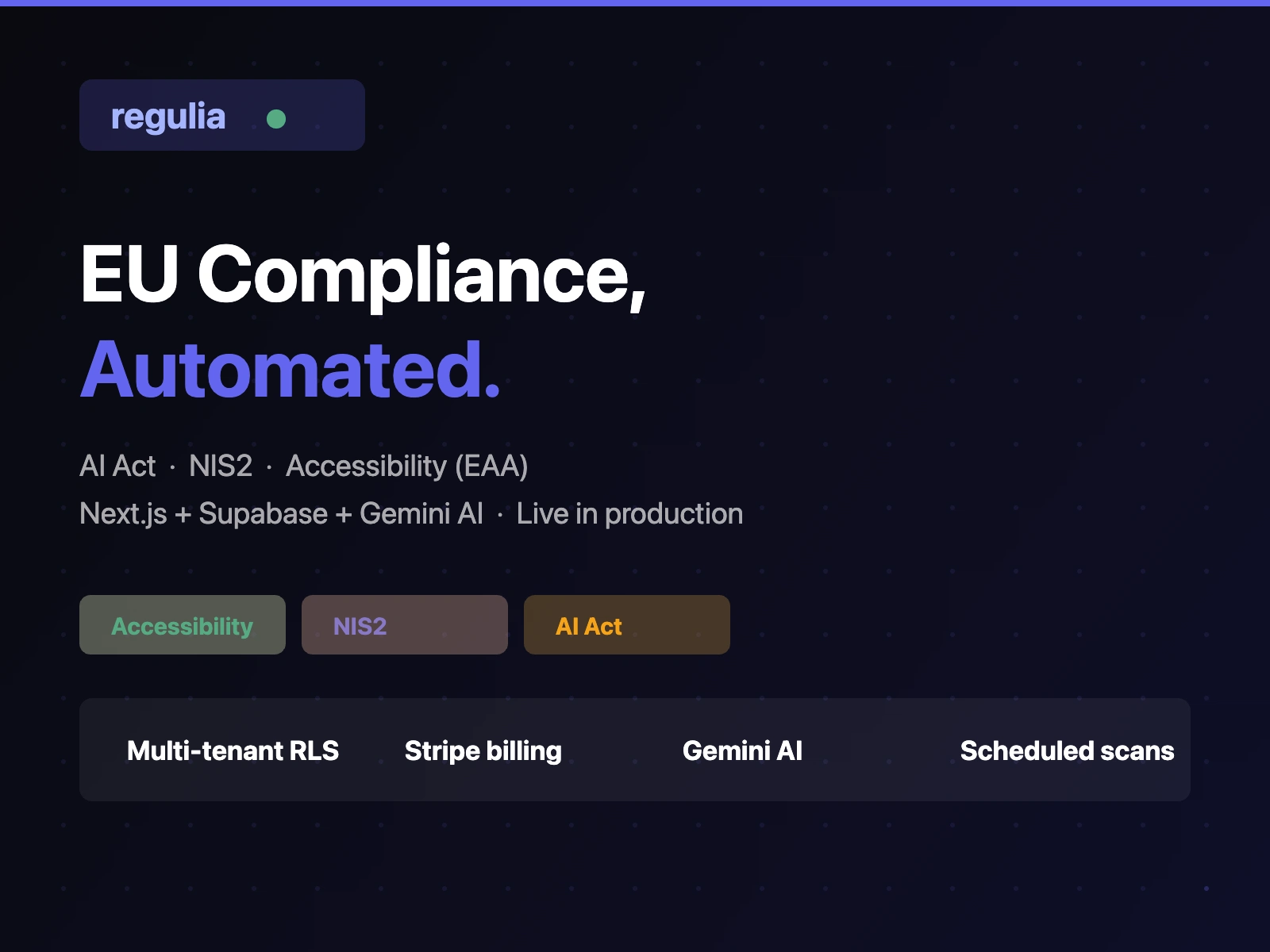1270x952 pixels.
Task: Click the 'Live in production' text
Action: point(629,514)
